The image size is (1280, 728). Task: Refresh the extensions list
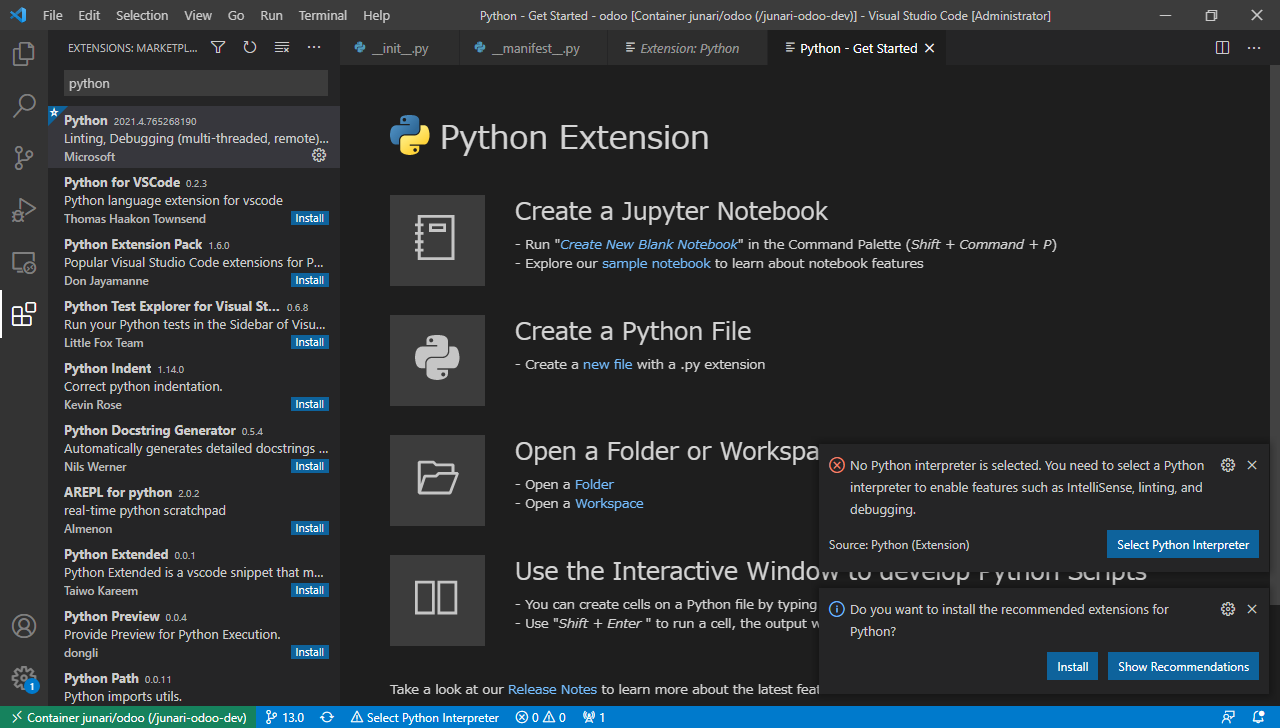pos(250,47)
